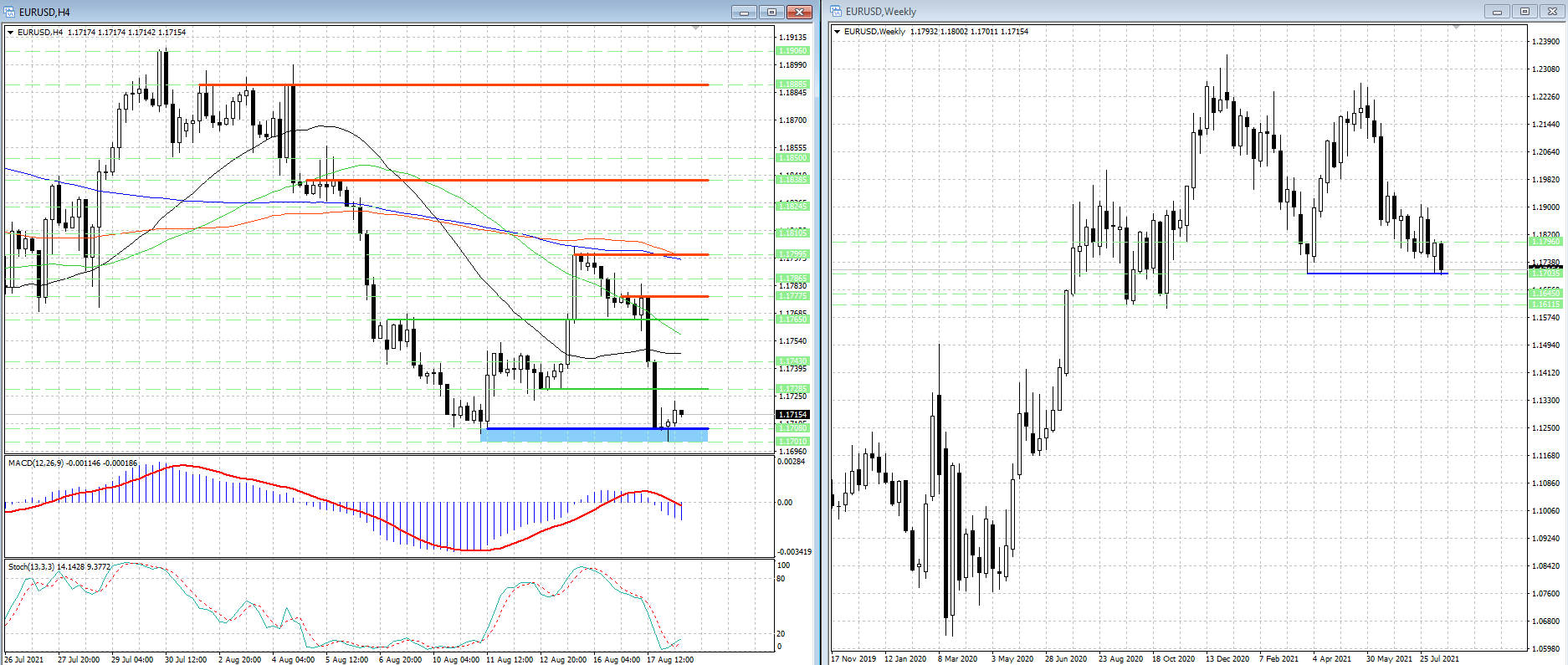
Task: Maximize the EURUSD,Weekly chart window
Action: (1524, 12)
